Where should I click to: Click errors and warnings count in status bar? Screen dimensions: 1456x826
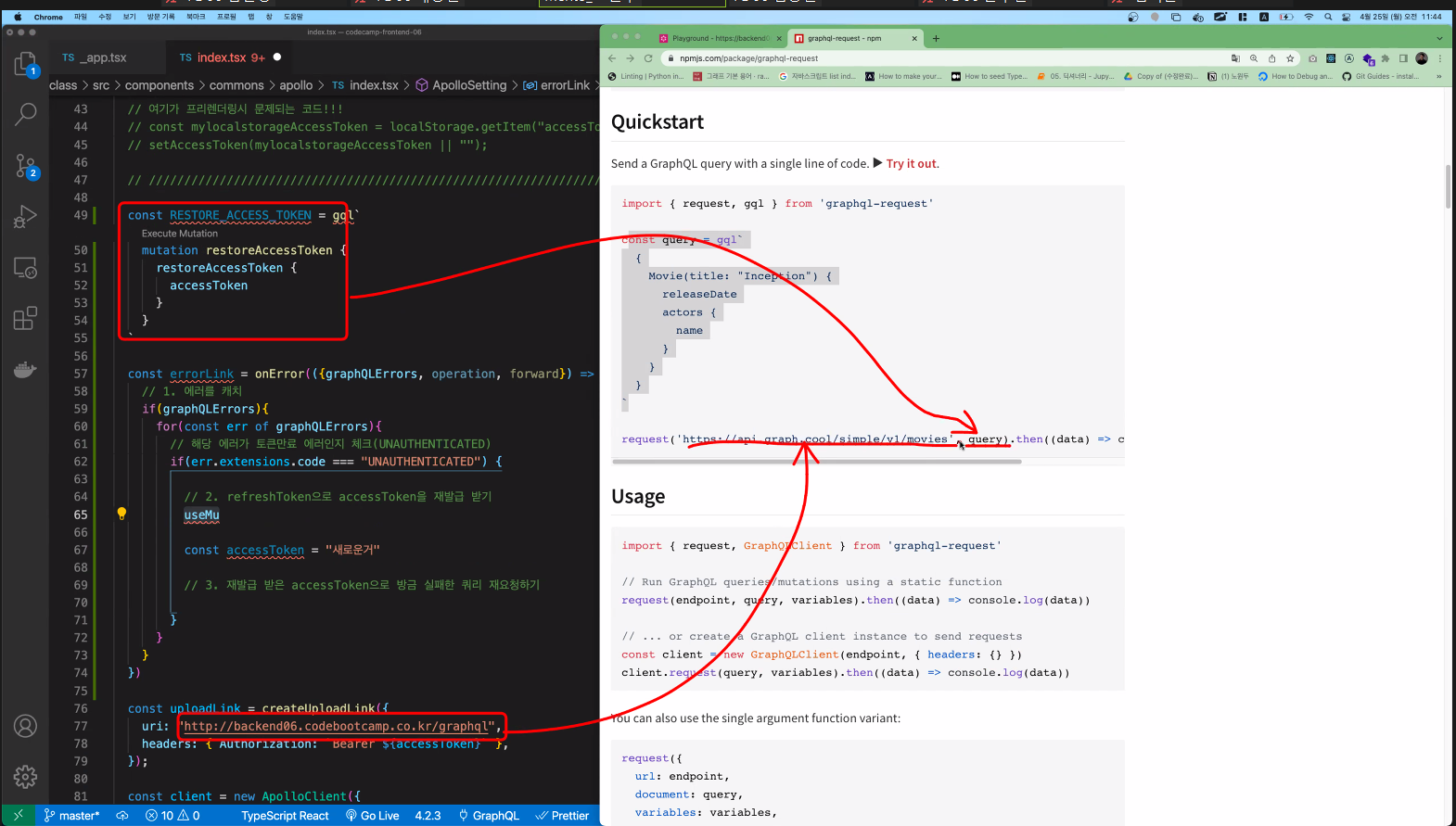click(x=172, y=816)
